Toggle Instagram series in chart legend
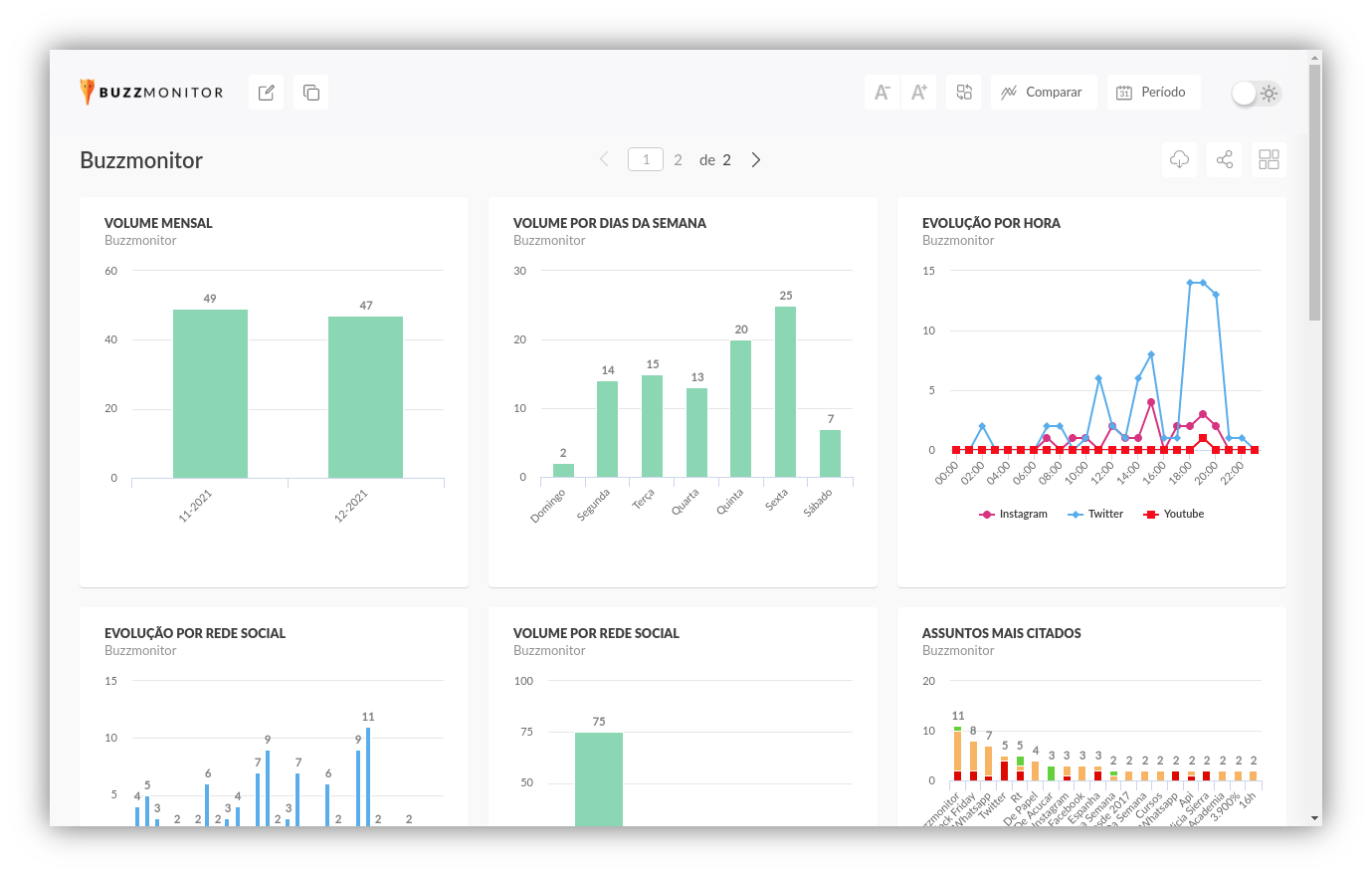Viewport: 1372px width, 876px height. coord(1014,515)
